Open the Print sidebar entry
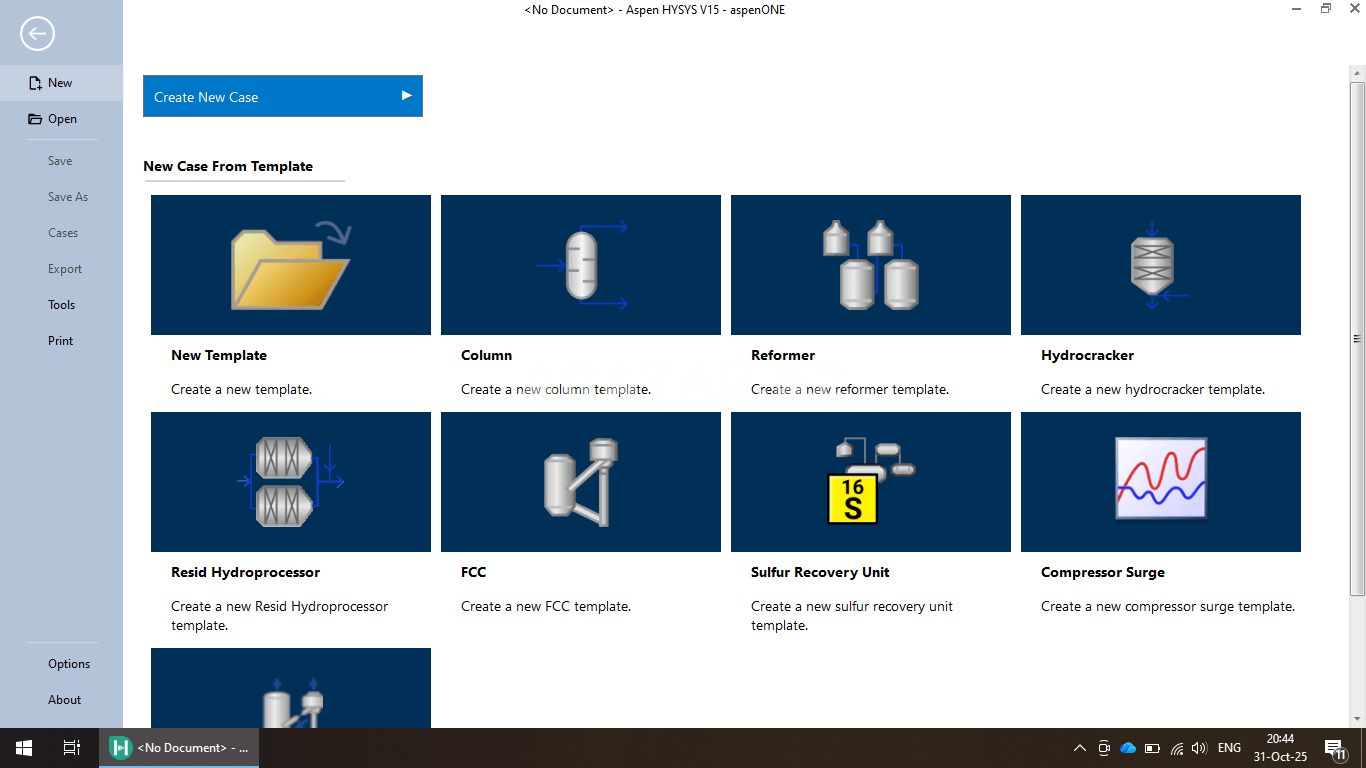Image resolution: width=1366 pixels, height=768 pixels. [60, 341]
